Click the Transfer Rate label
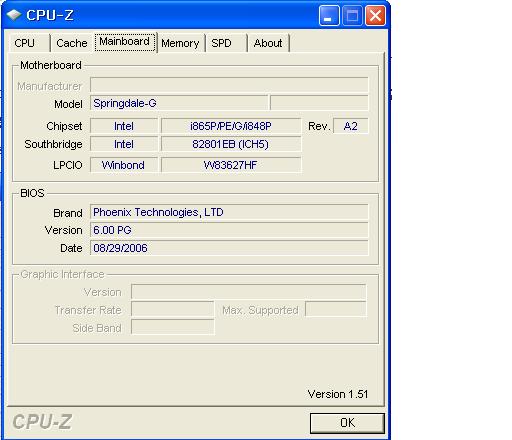Viewport: 512px width, 440px height. pos(88,310)
